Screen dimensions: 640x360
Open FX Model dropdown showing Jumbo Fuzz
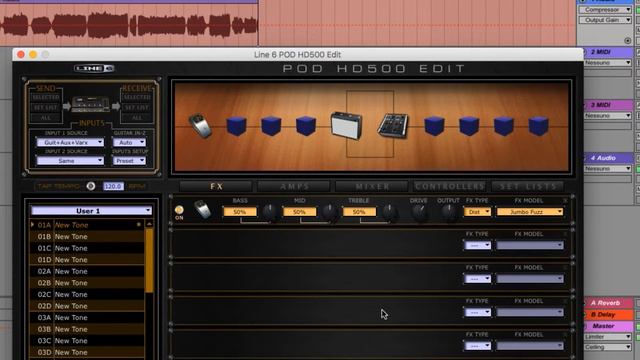click(x=530, y=212)
